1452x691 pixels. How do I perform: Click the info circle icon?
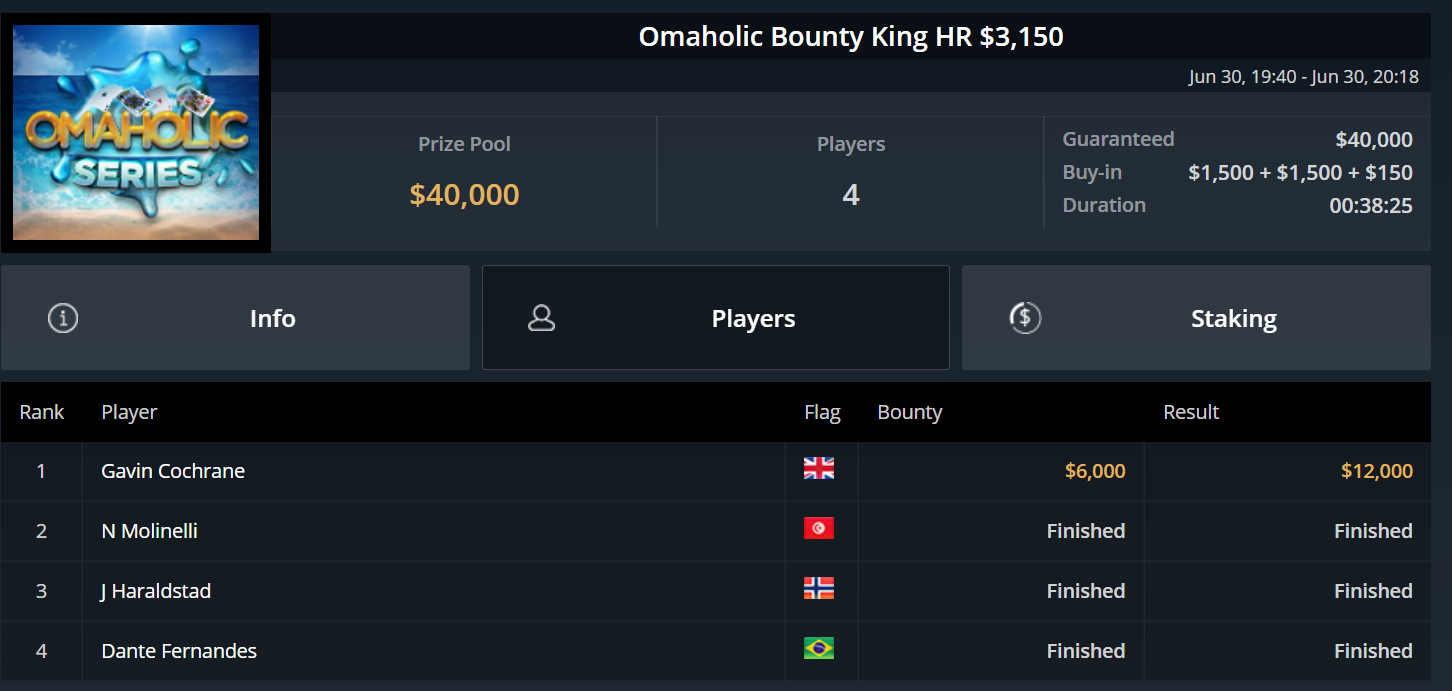click(x=63, y=318)
